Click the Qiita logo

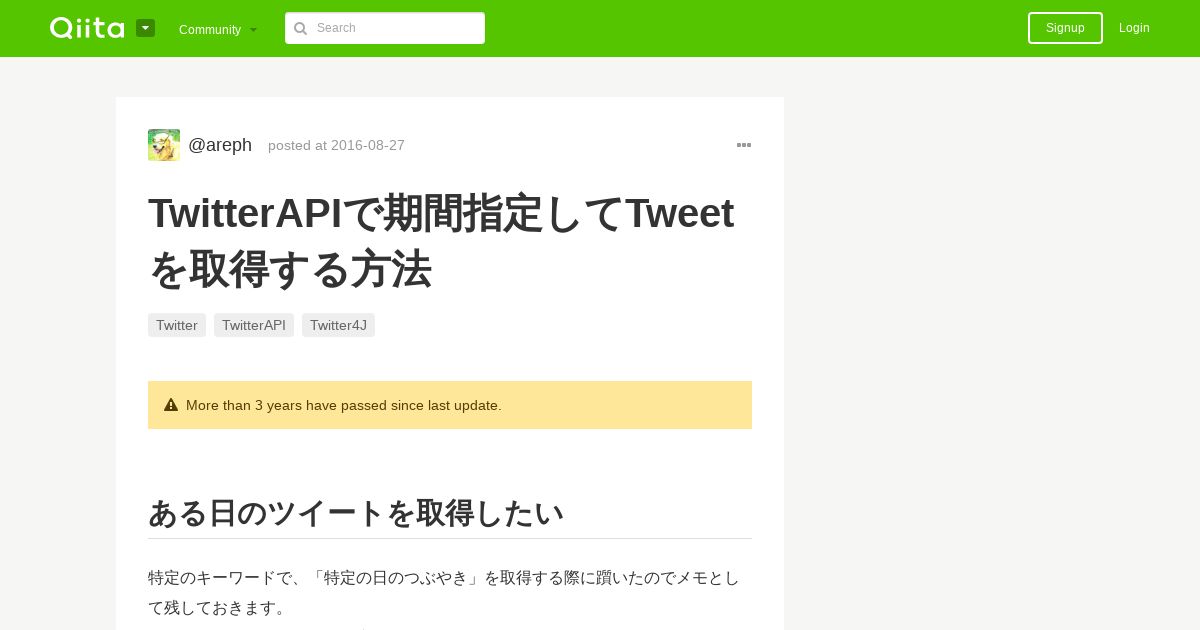tap(87, 28)
